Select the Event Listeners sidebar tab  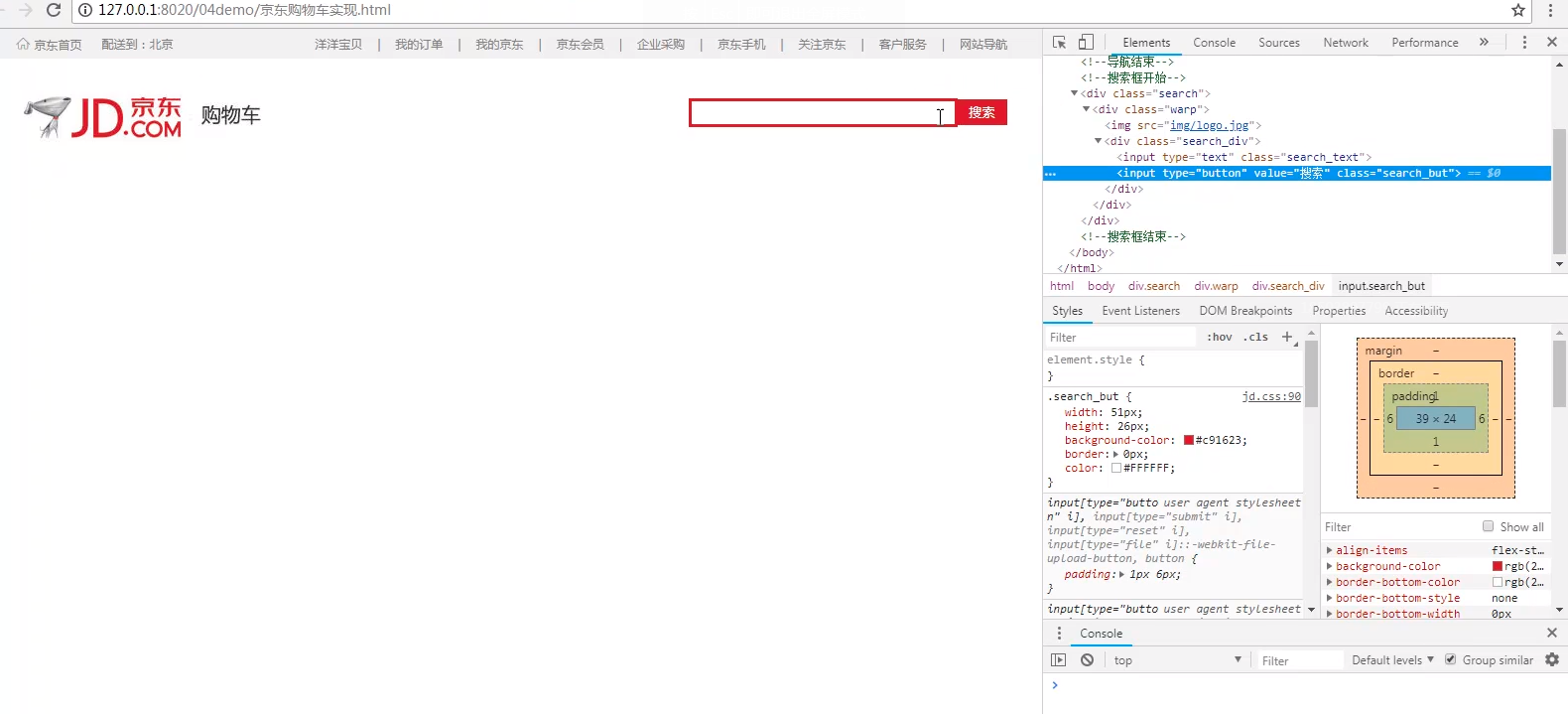click(x=1140, y=311)
